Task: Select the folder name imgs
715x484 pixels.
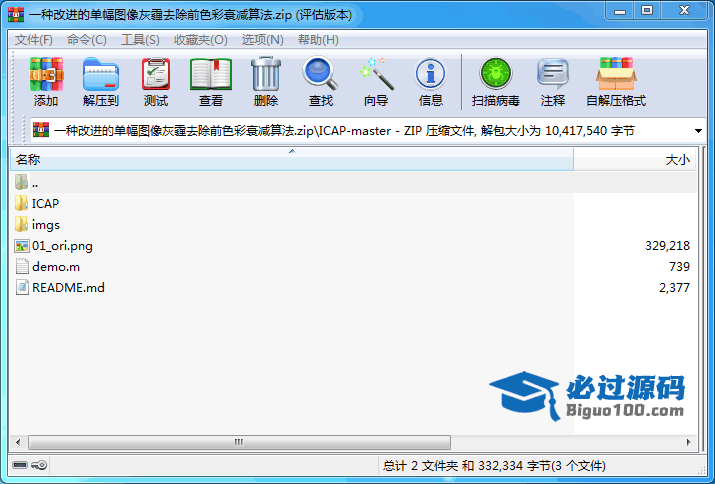Action: (x=46, y=224)
